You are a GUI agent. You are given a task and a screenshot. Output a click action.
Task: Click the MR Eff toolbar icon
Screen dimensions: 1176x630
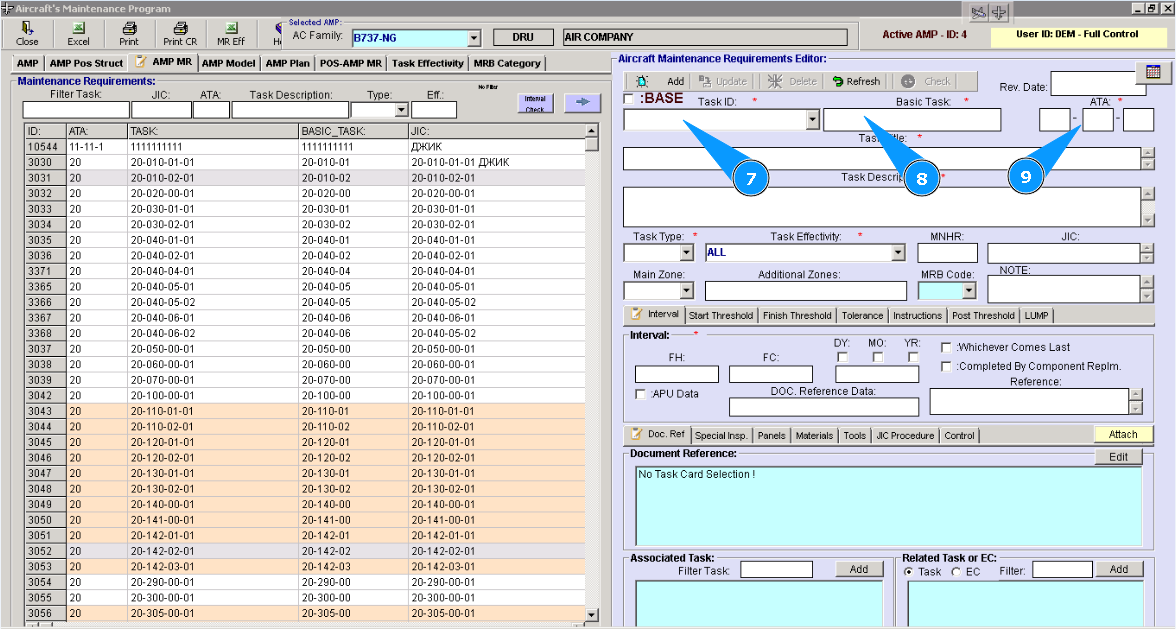(x=231, y=32)
